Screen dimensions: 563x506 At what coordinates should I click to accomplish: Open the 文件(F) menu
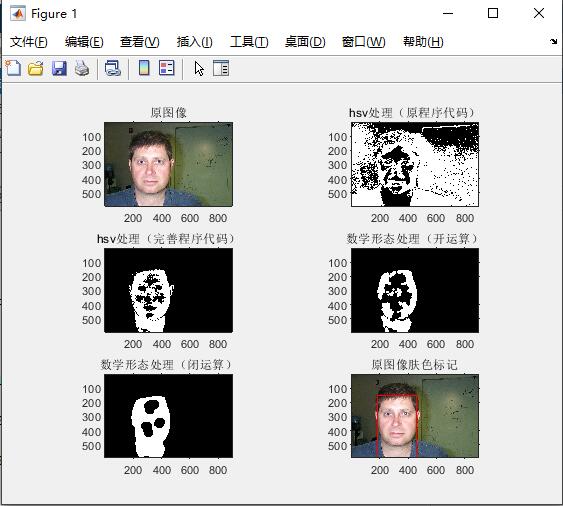28,42
